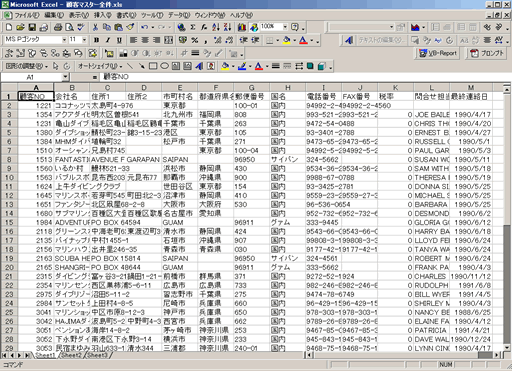Cut selection with the scissors icon
512x371 pixels.
[x=95, y=27]
